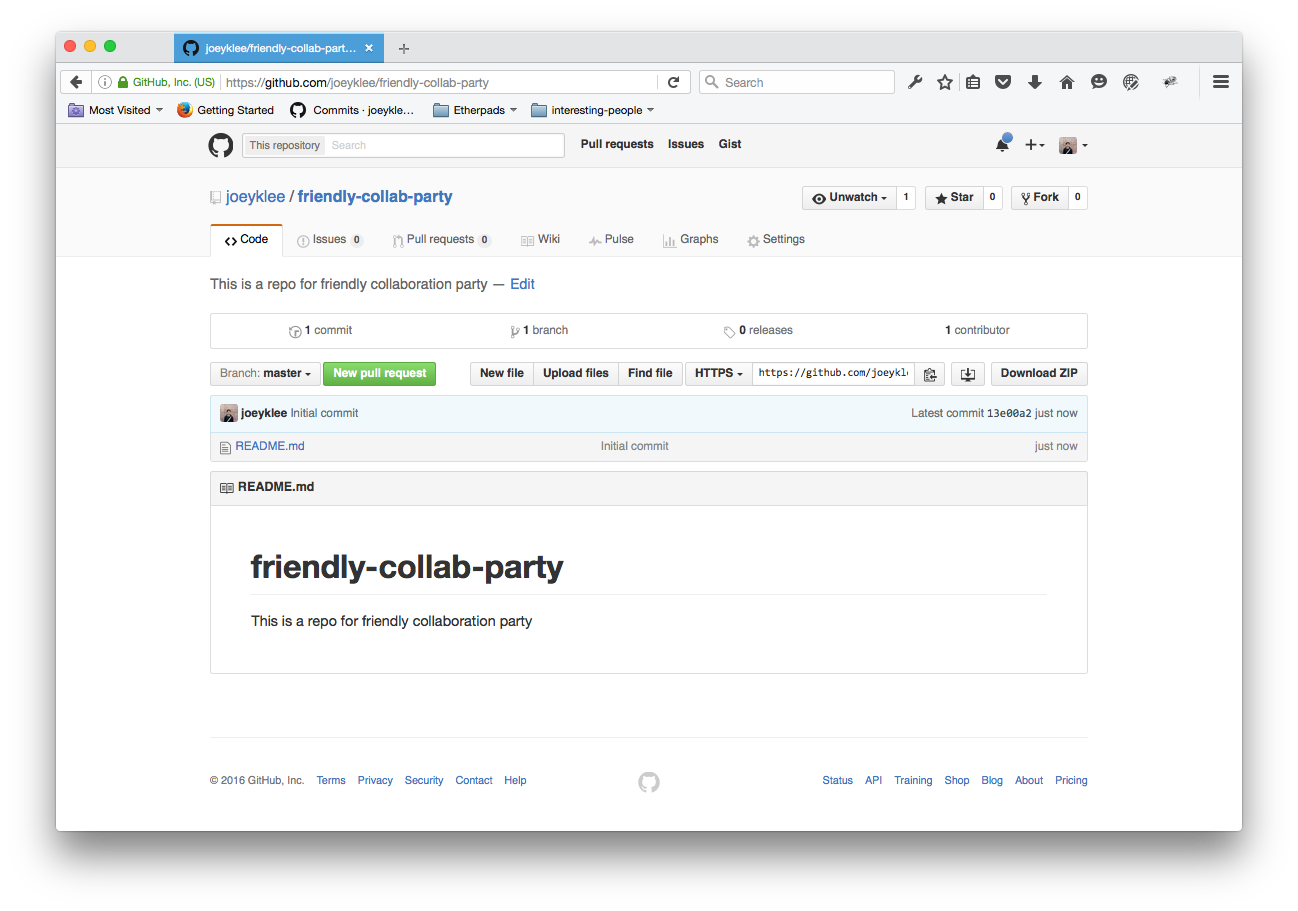The image size is (1298, 911).
Task: Star the friendly-collab-party repository
Action: coord(954,198)
